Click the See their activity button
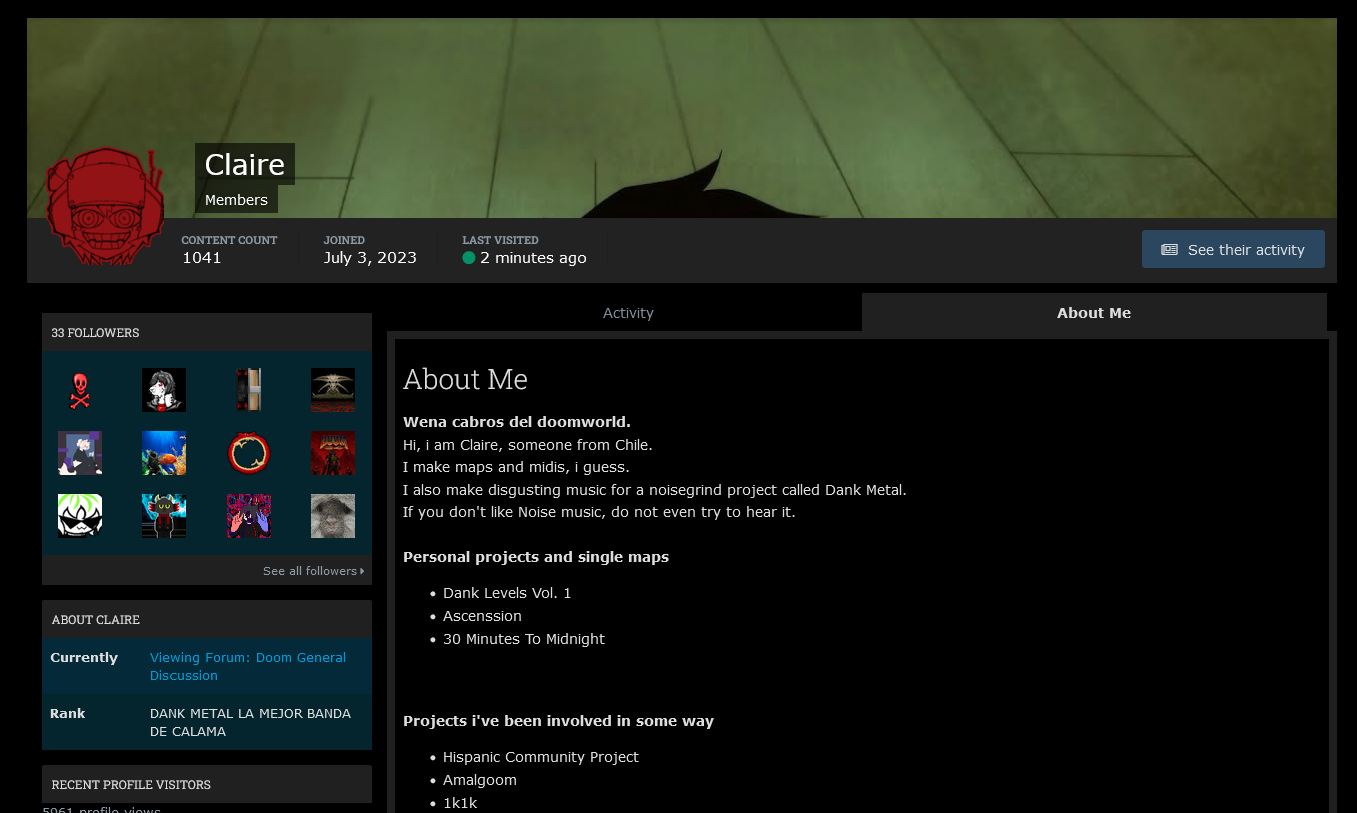The width and height of the screenshot is (1357, 813). pos(1233,249)
